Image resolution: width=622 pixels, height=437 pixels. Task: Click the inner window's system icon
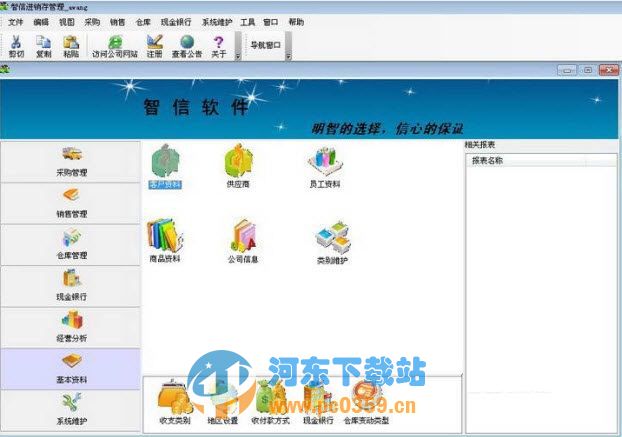tap(5, 70)
